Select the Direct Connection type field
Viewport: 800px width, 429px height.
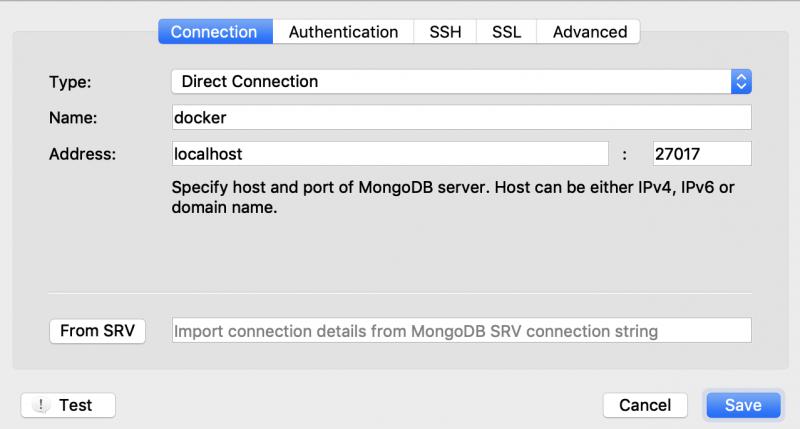click(461, 82)
